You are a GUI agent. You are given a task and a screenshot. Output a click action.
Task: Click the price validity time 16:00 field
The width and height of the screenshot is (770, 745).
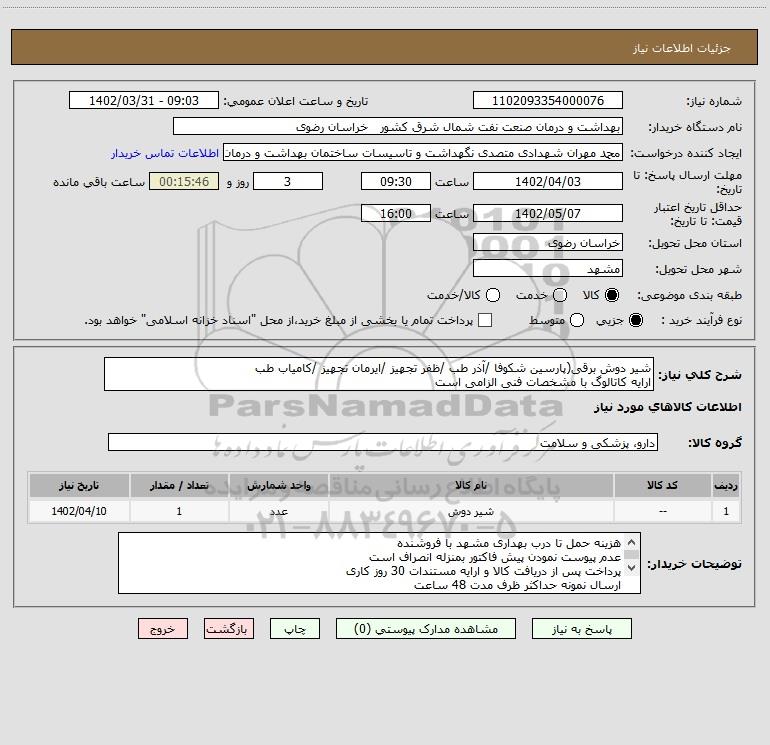point(396,213)
